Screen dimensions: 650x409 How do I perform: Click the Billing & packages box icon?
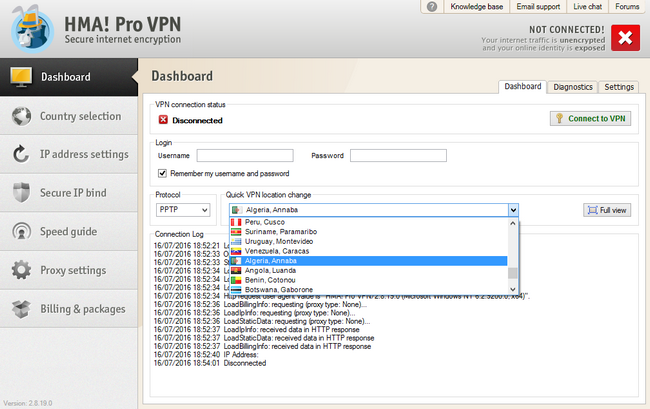point(21,309)
